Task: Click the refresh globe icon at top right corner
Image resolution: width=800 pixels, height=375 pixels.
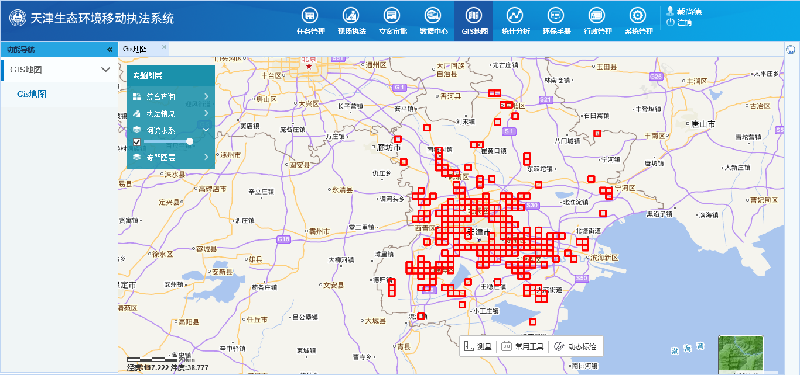Action: click(791, 49)
